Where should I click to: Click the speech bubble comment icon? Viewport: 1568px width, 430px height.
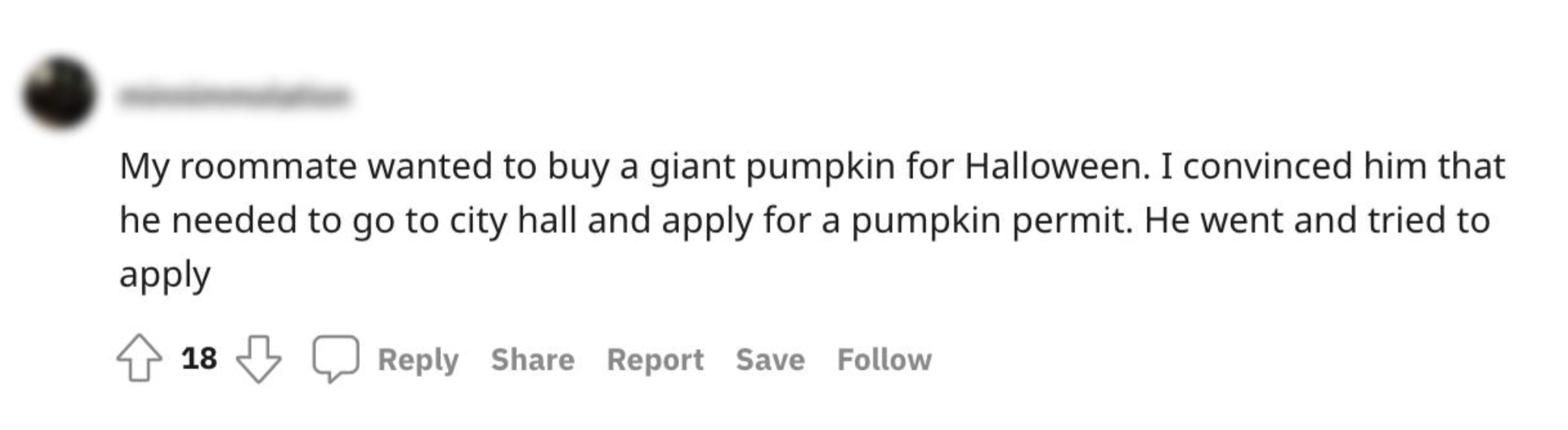coord(335,359)
